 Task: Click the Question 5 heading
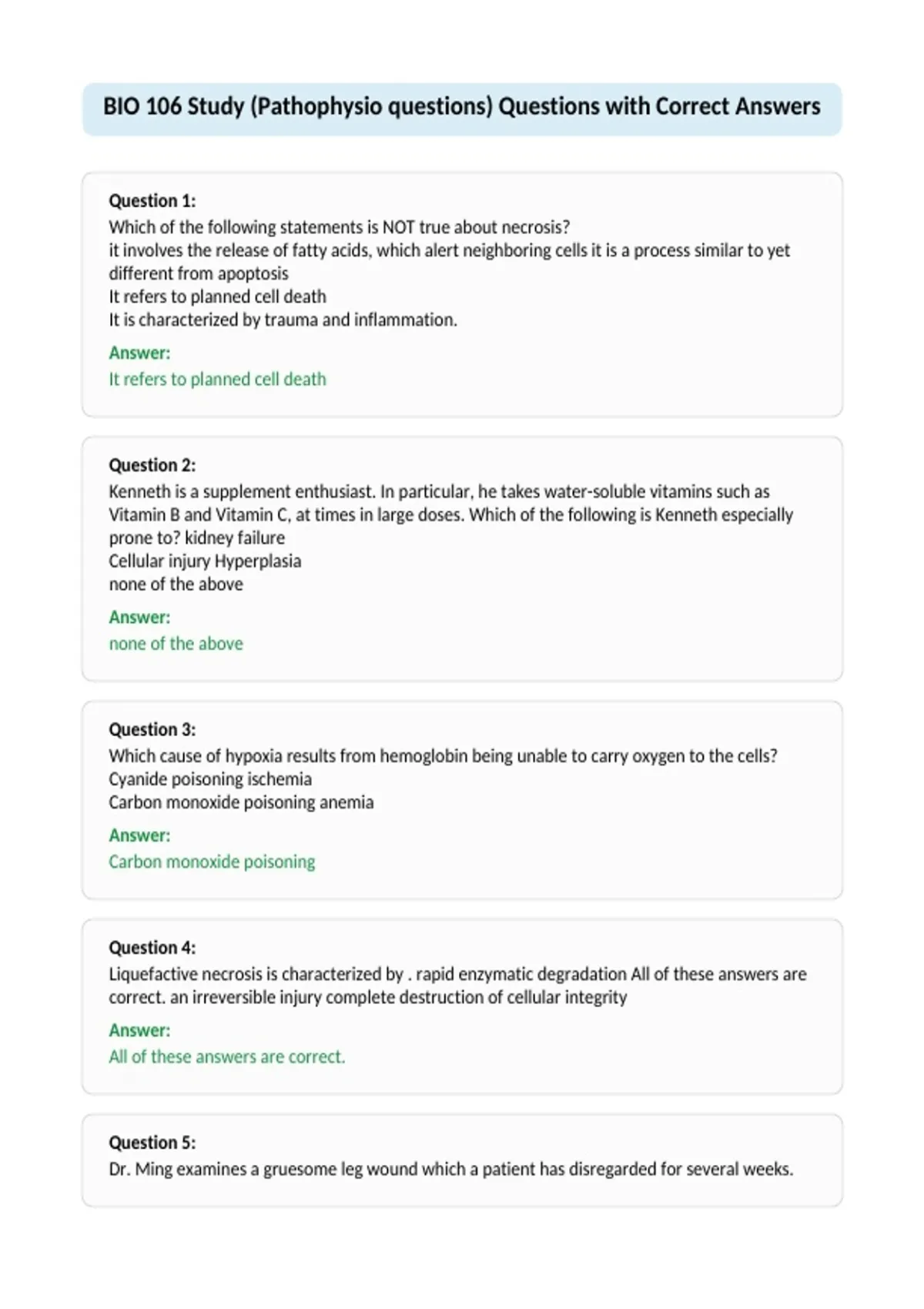152,1143
